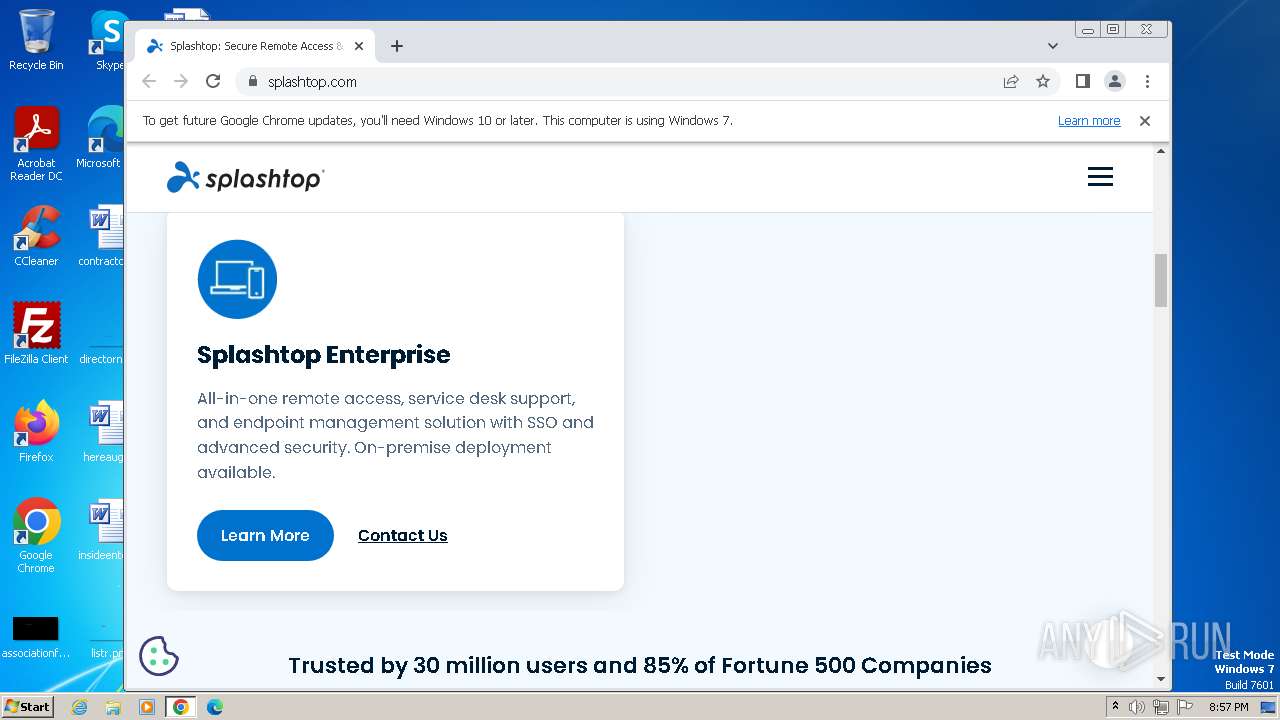1280x720 pixels.
Task: Go forward in Chrome history
Action: (x=181, y=82)
